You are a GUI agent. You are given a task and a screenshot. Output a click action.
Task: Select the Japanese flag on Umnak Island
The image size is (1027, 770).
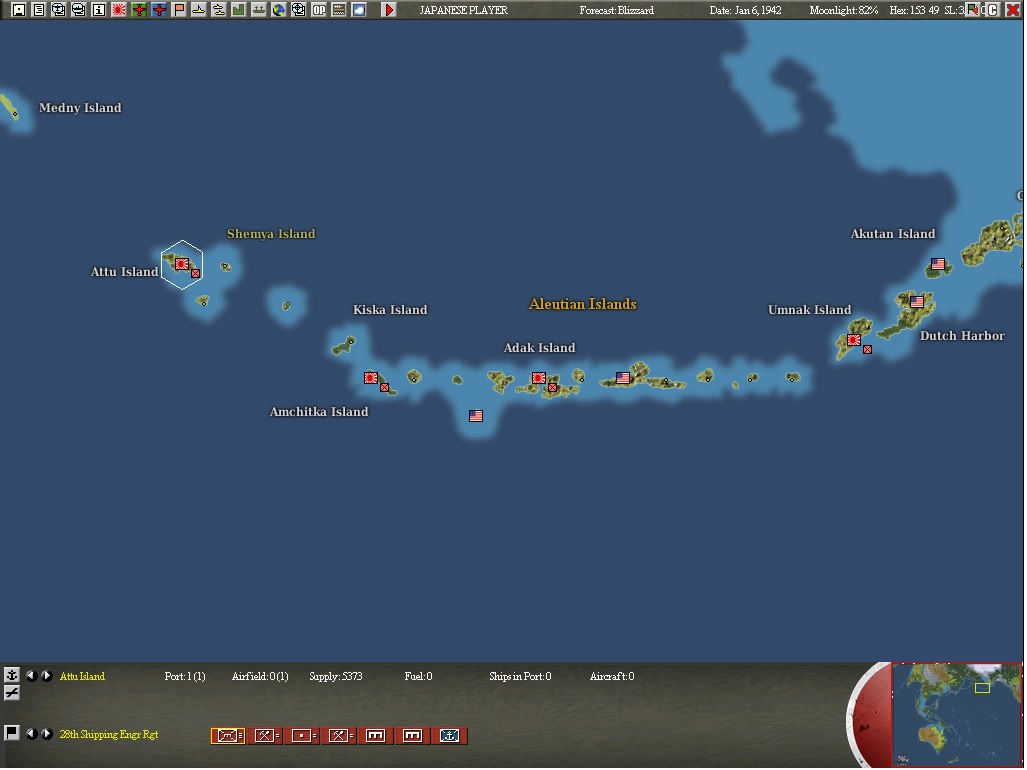[x=853, y=340]
